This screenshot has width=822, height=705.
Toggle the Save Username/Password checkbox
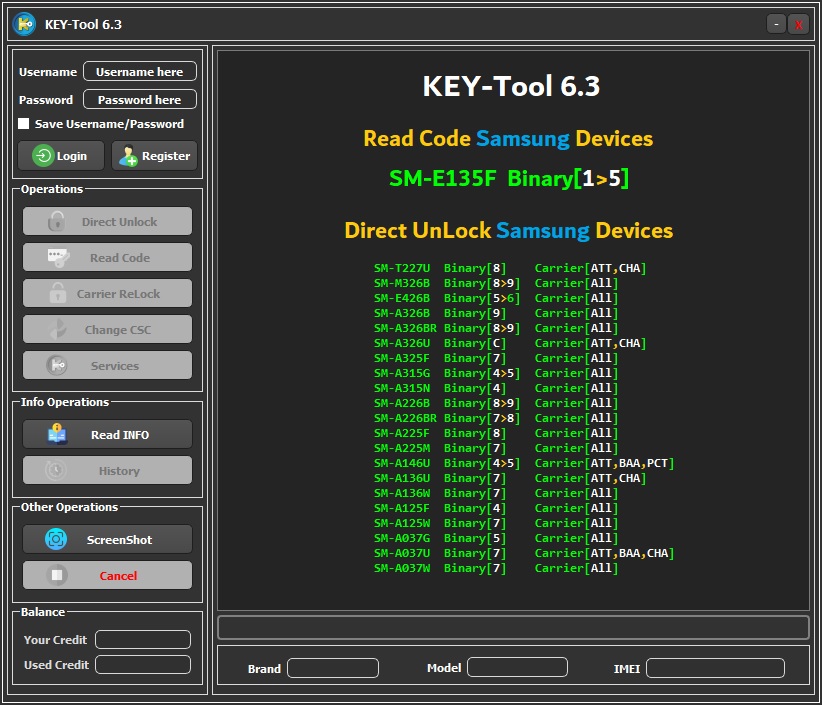24,124
